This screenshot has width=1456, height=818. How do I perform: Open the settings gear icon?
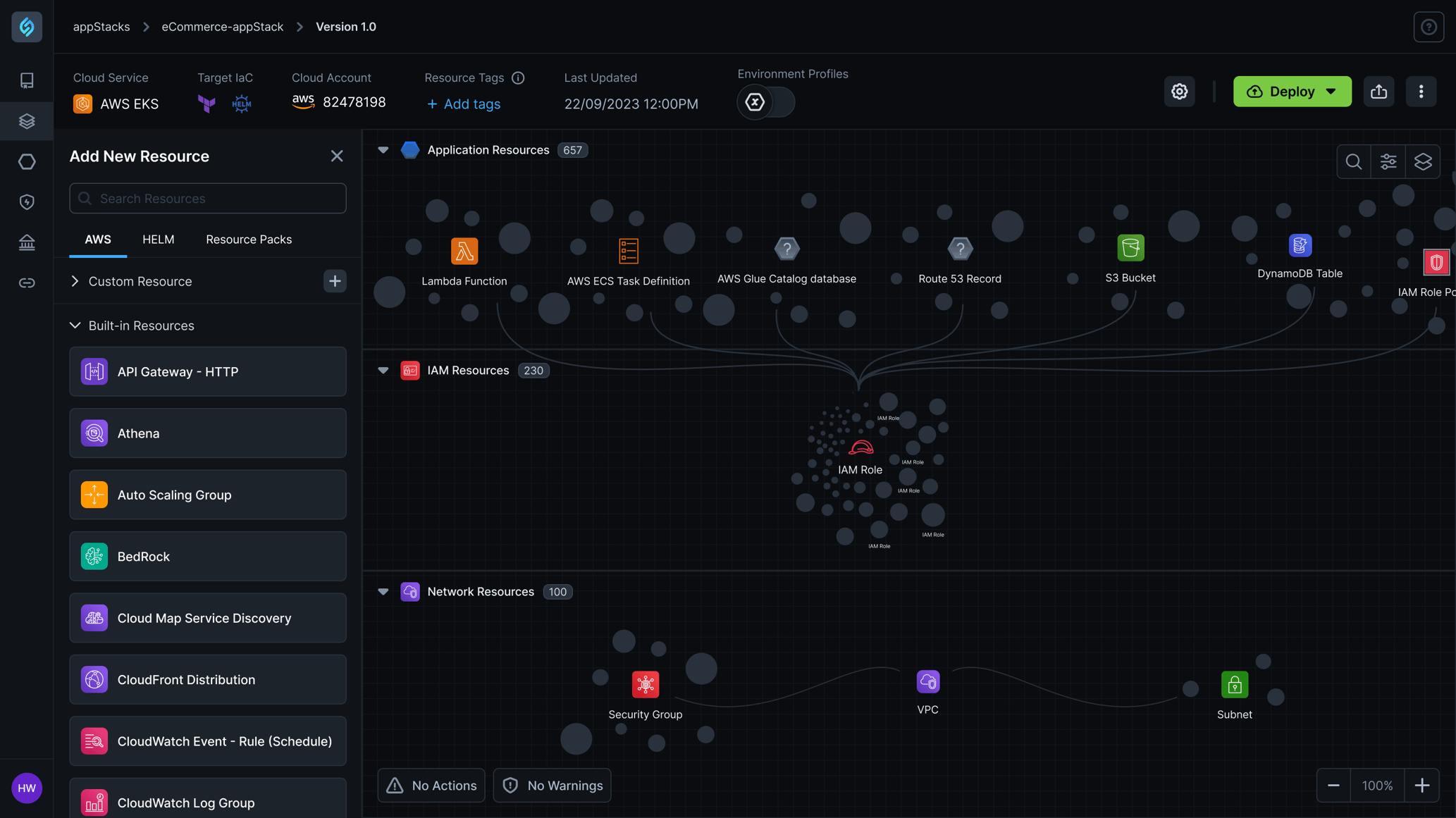tap(1179, 92)
